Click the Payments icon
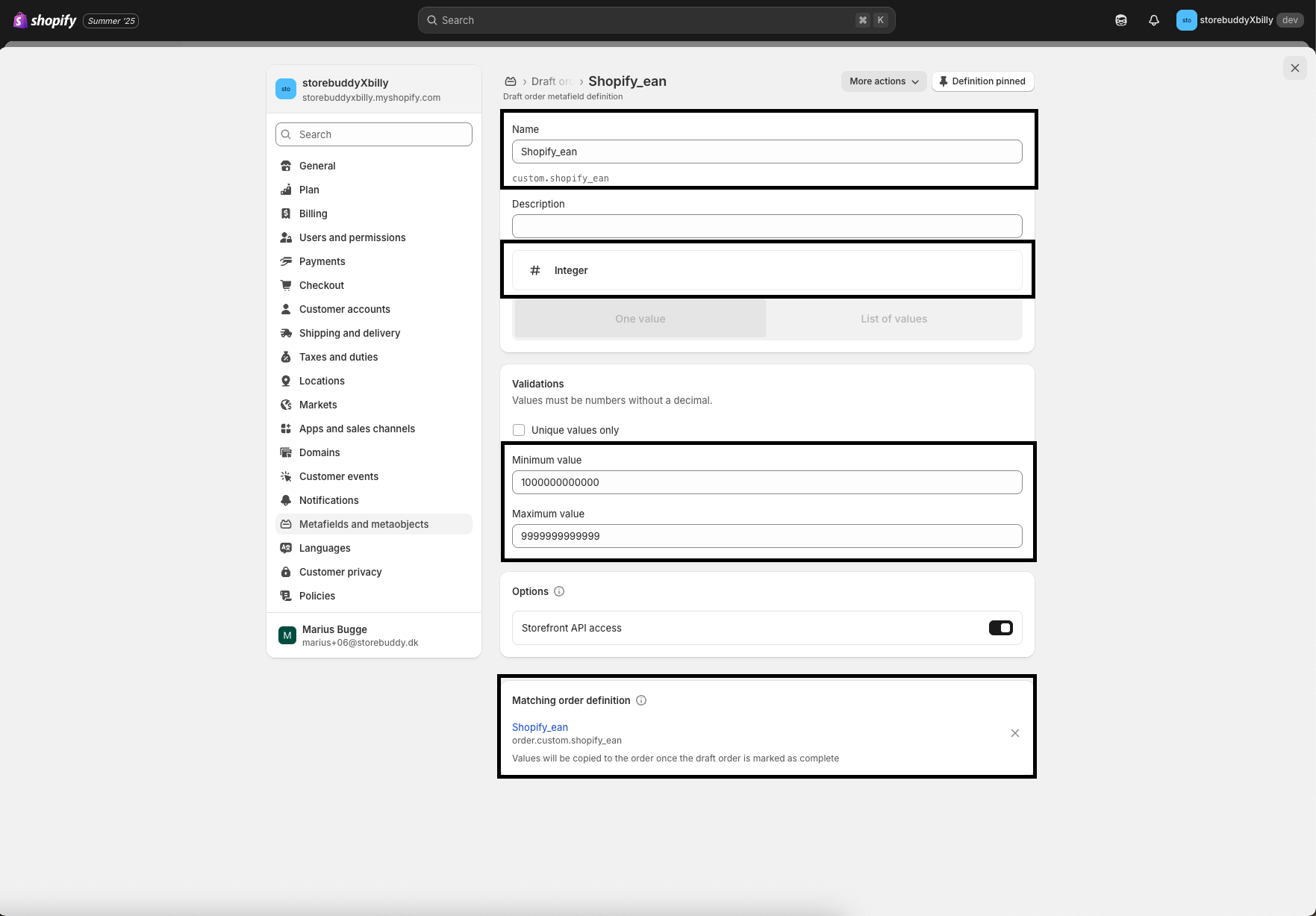The height and width of the screenshot is (916, 1316). click(286, 261)
